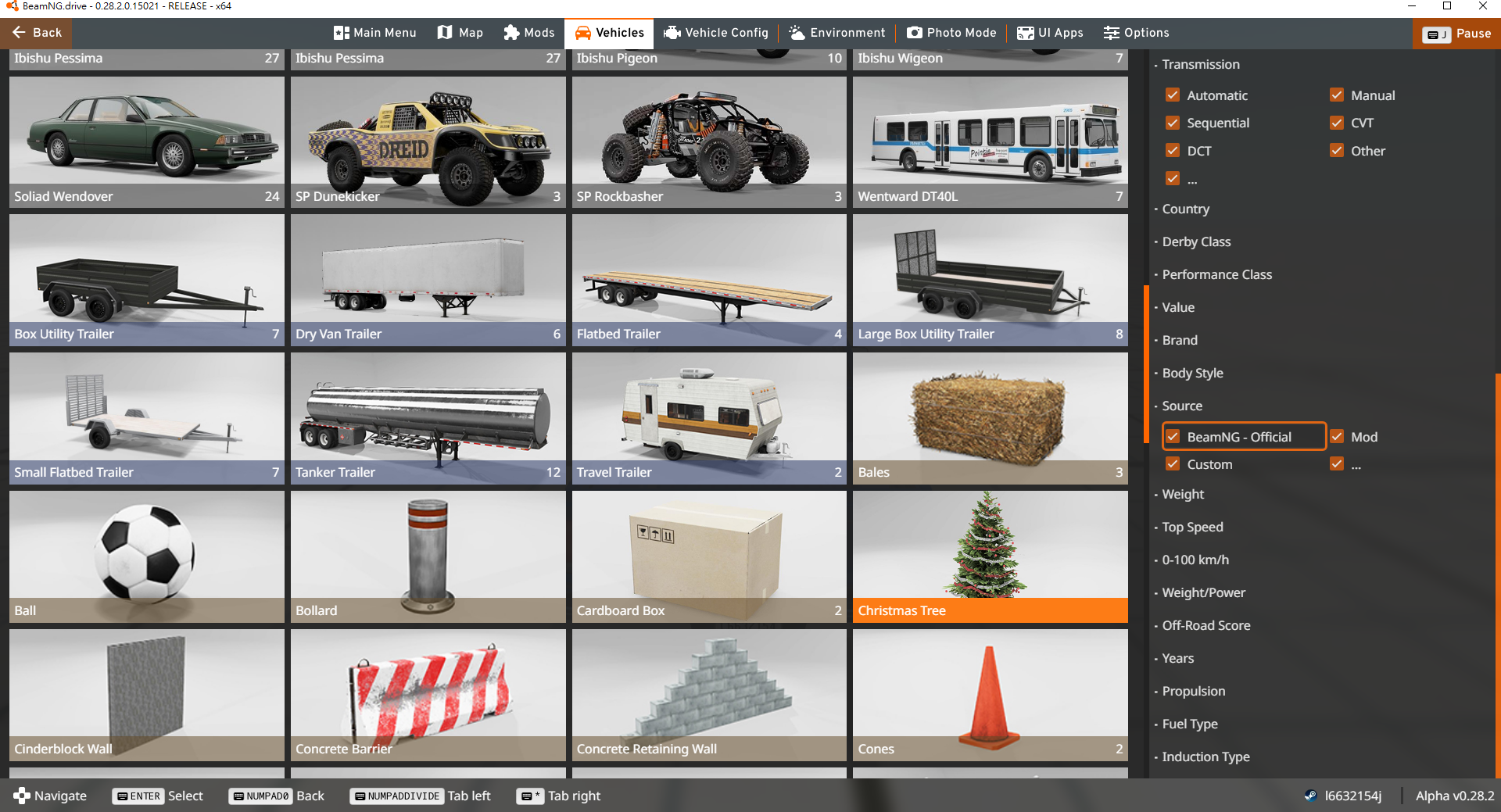Open the Map tab

(x=460, y=33)
